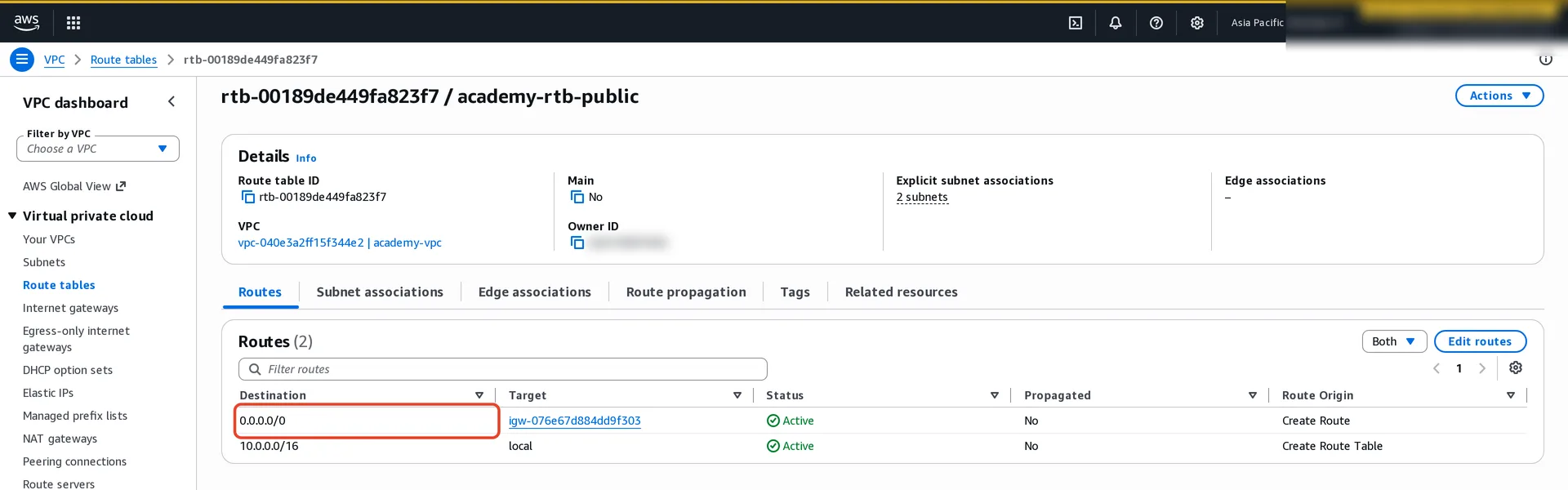Copy the route table ID
Image resolution: width=1568 pixels, height=490 pixels.
tap(247, 197)
